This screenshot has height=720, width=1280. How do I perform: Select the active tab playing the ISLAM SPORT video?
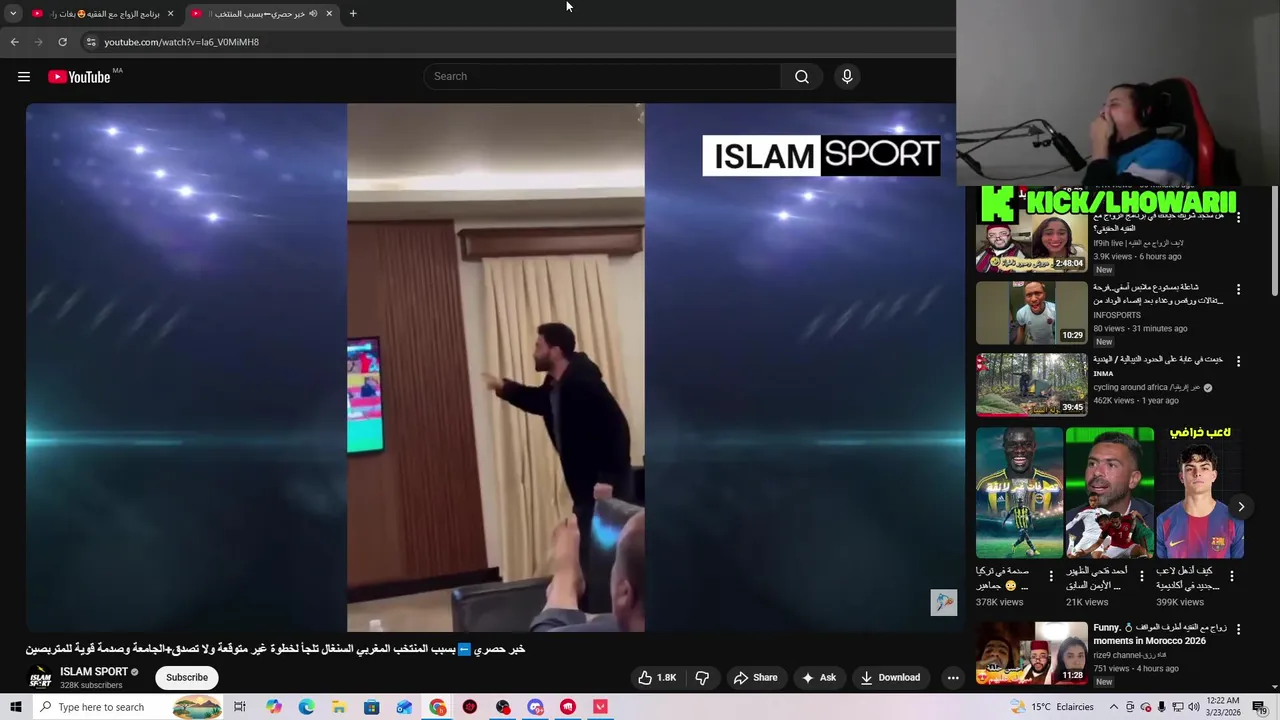[x=262, y=14]
